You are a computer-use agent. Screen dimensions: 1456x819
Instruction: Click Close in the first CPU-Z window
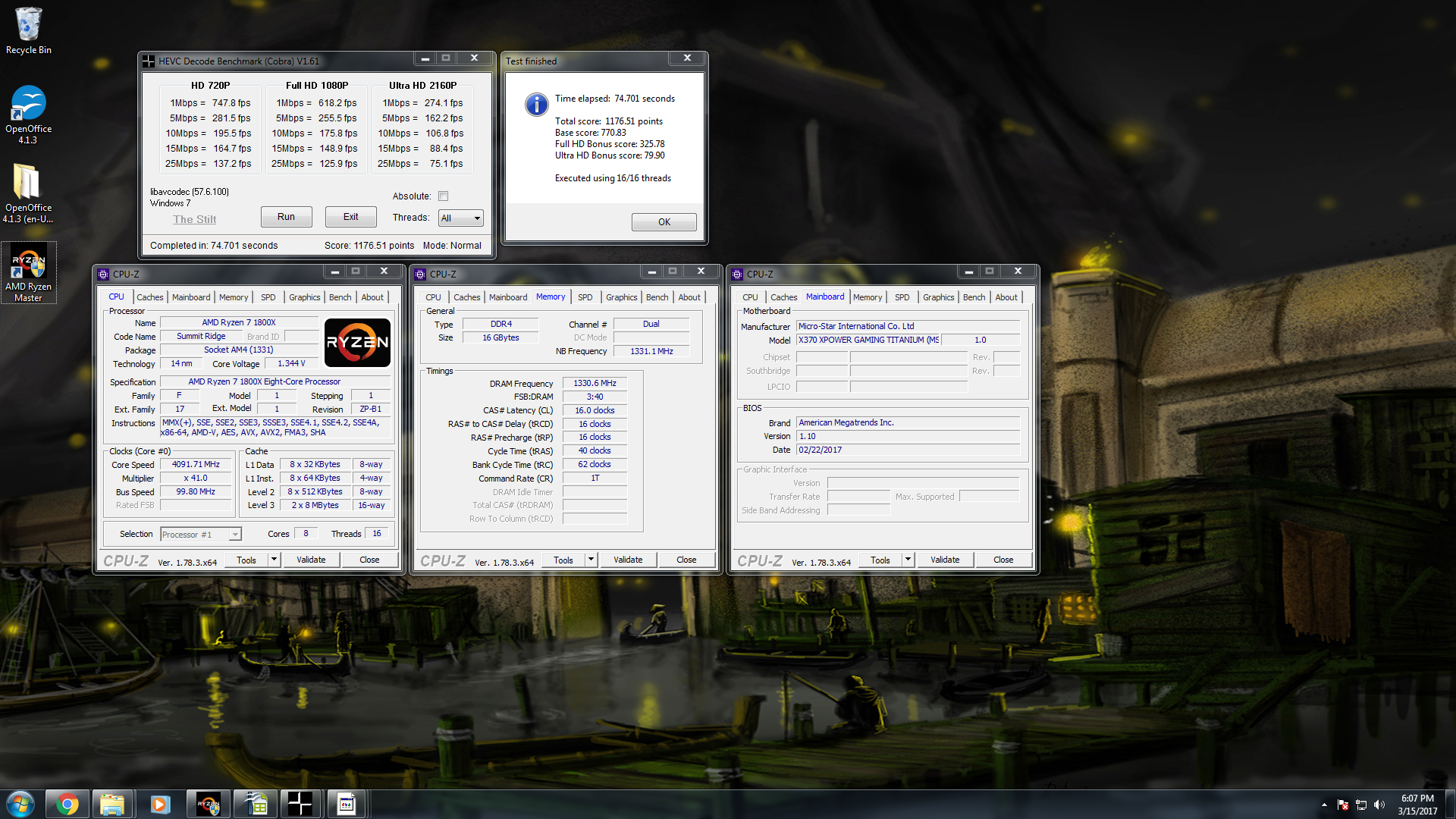369,560
